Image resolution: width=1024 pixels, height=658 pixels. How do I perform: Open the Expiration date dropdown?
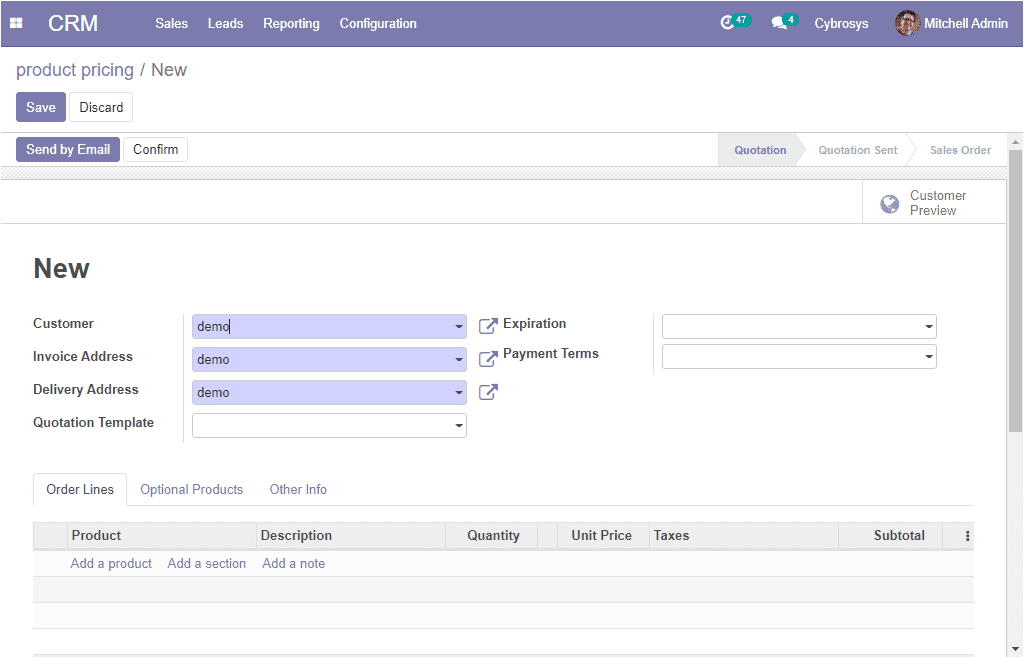(929, 327)
